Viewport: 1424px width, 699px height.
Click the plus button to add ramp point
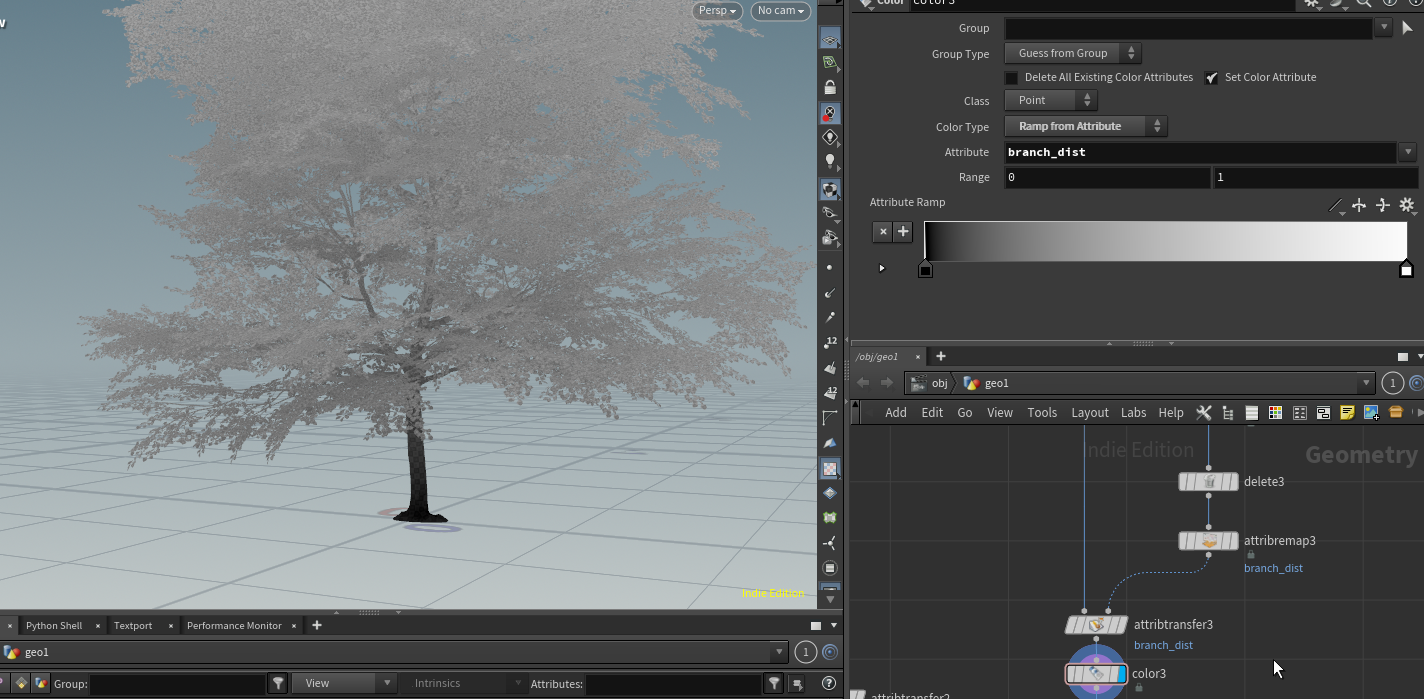coord(903,232)
